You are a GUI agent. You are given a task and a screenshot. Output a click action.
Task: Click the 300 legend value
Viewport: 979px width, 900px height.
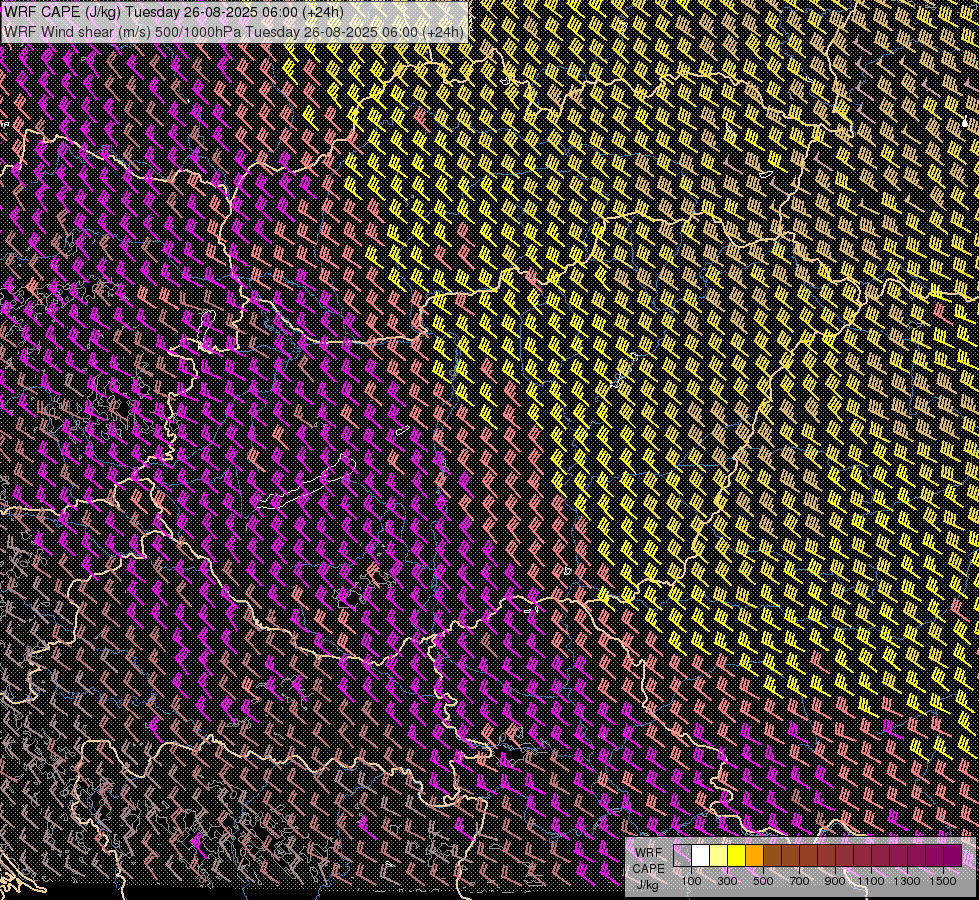pos(727,881)
